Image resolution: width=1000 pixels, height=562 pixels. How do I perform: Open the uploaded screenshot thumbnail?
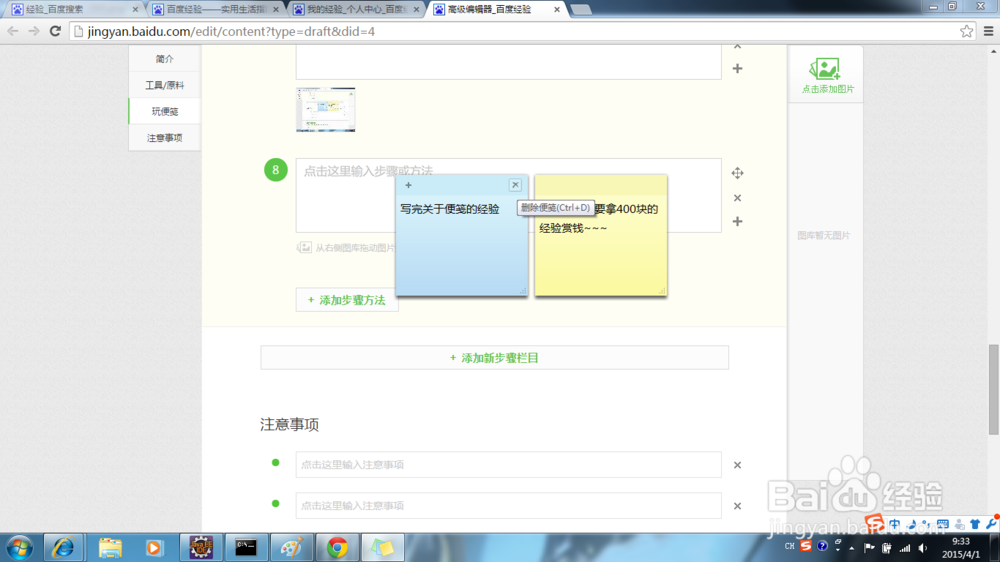point(325,110)
